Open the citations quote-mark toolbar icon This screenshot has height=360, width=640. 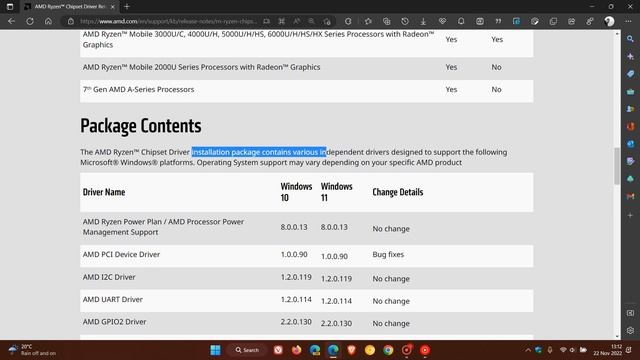[498, 21]
